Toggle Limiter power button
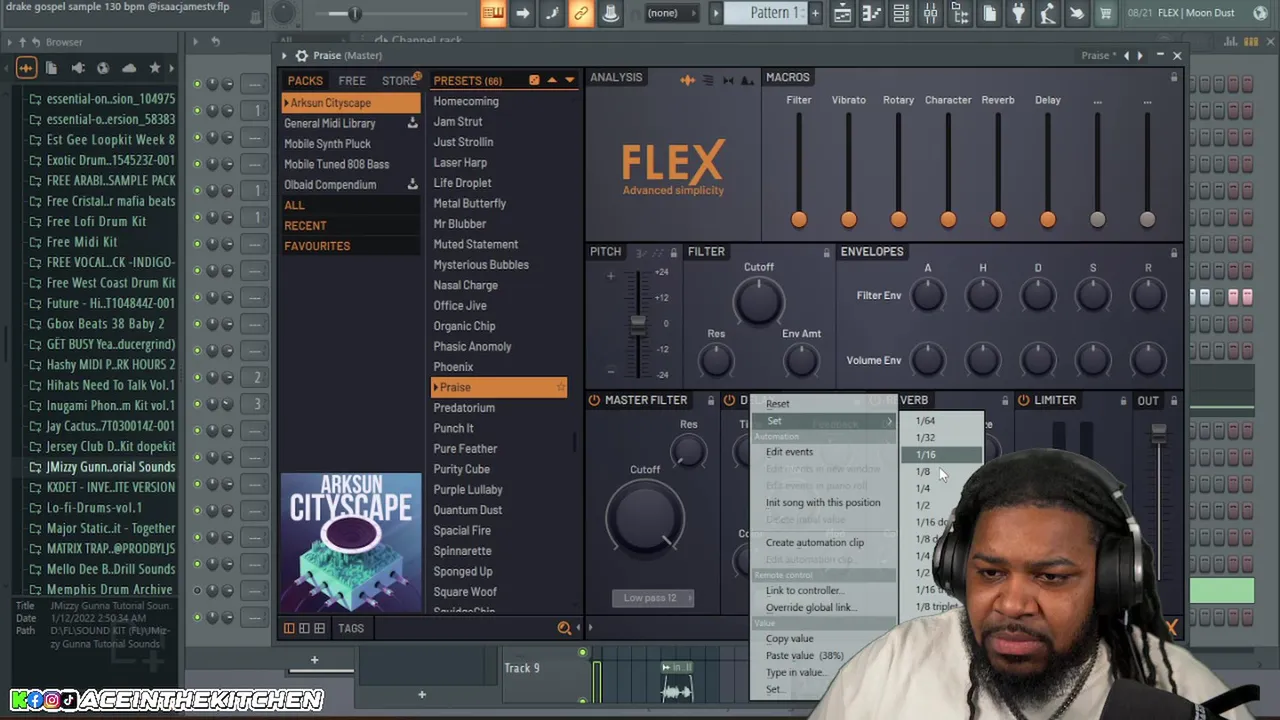The image size is (1280, 720). 1023,400
